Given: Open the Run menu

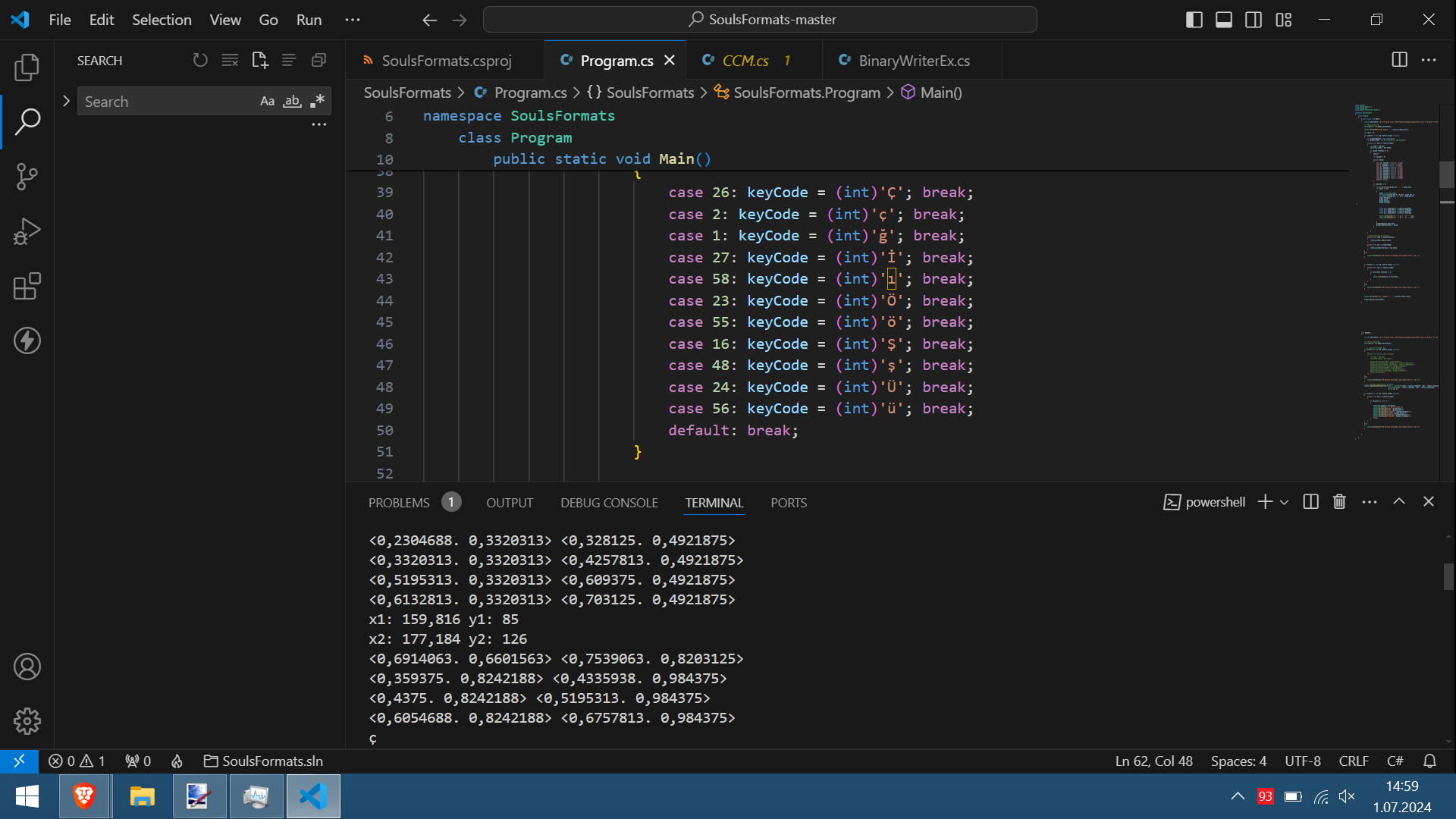Looking at the screenshot, I should (309, 20).
